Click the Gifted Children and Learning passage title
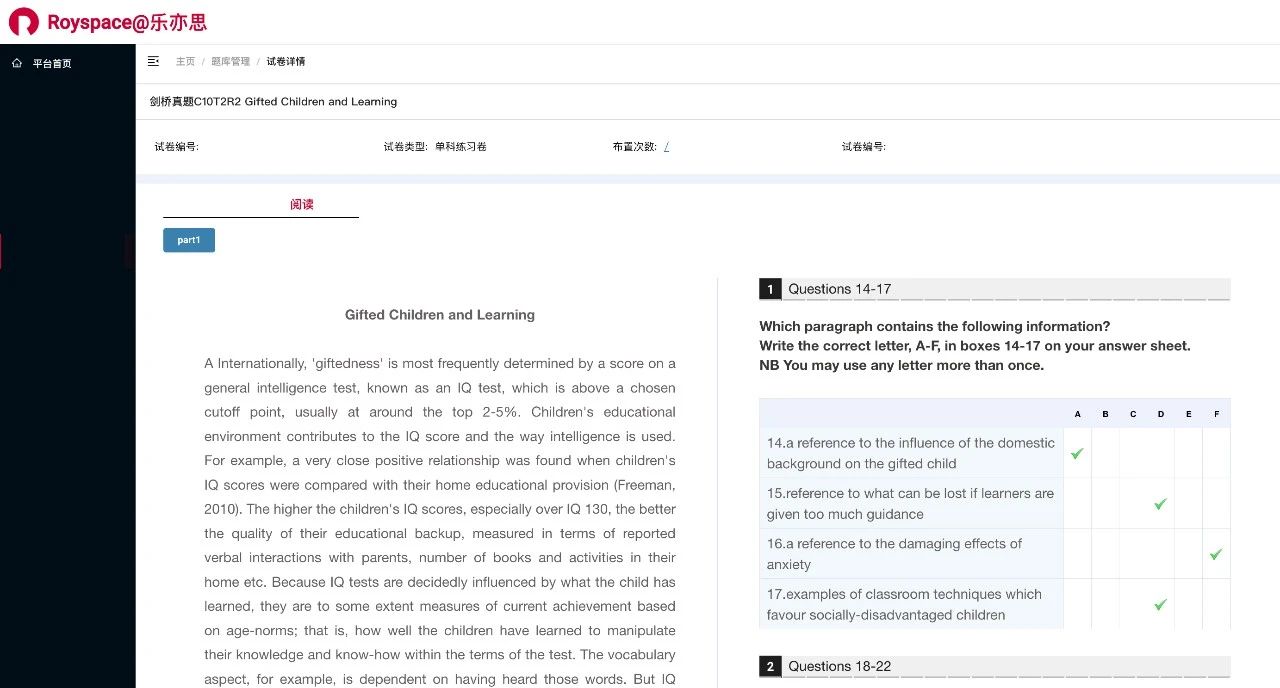 [x=439, y=314]
